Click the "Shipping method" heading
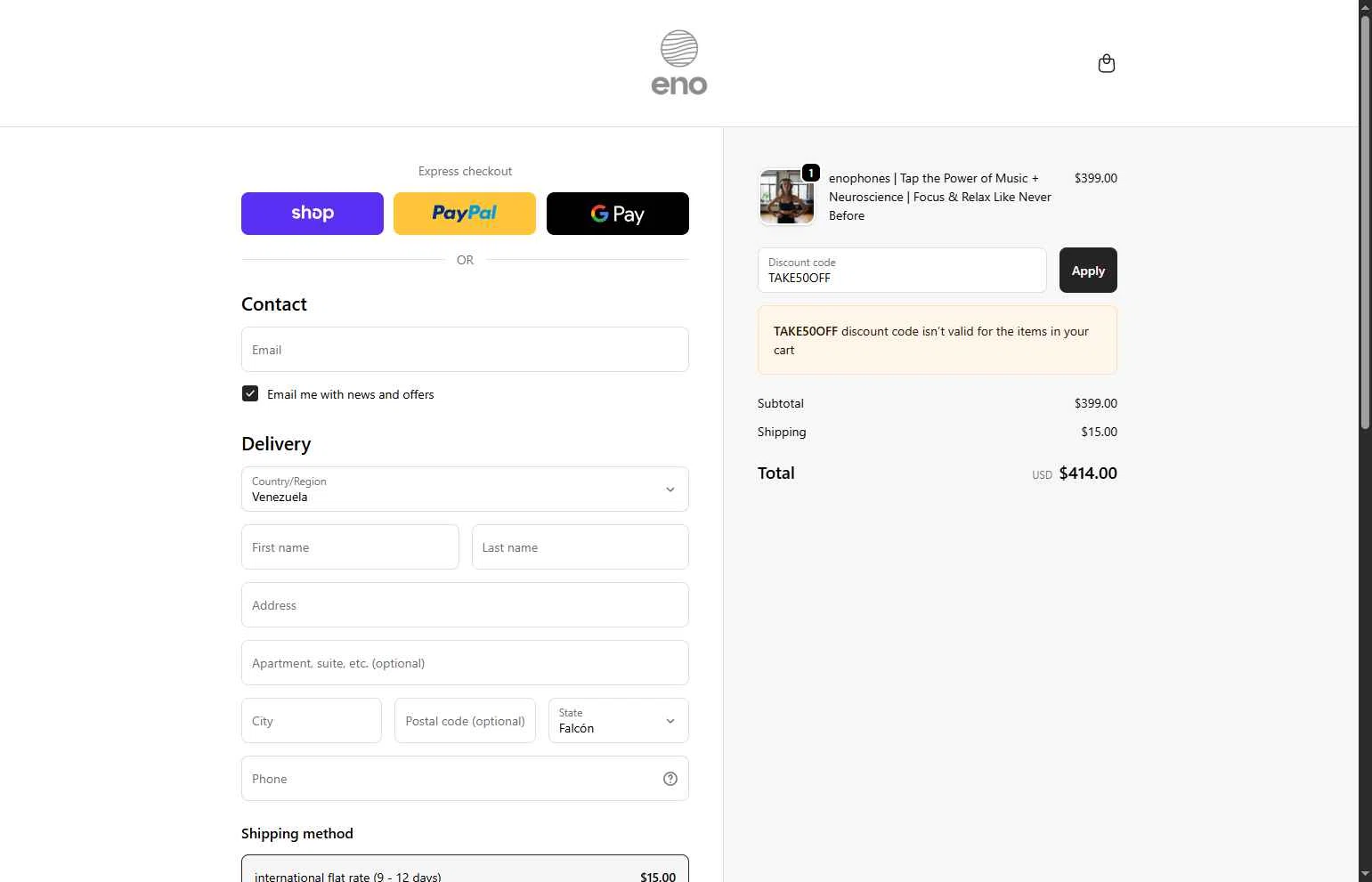This screenshot has width=1372, height=882. pos(297,833)
